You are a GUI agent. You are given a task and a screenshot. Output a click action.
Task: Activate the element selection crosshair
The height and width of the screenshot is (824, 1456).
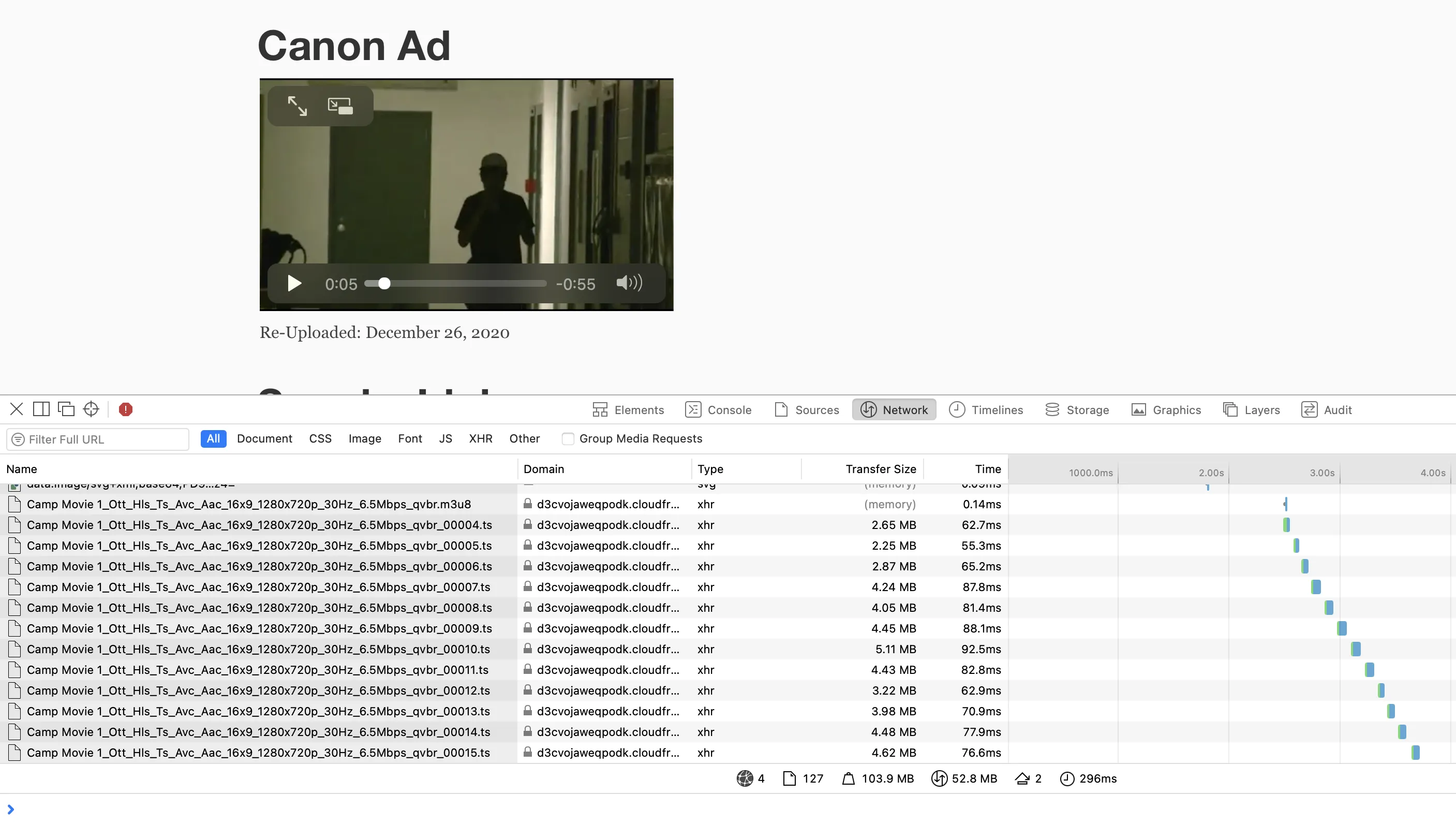coord(91,409)
